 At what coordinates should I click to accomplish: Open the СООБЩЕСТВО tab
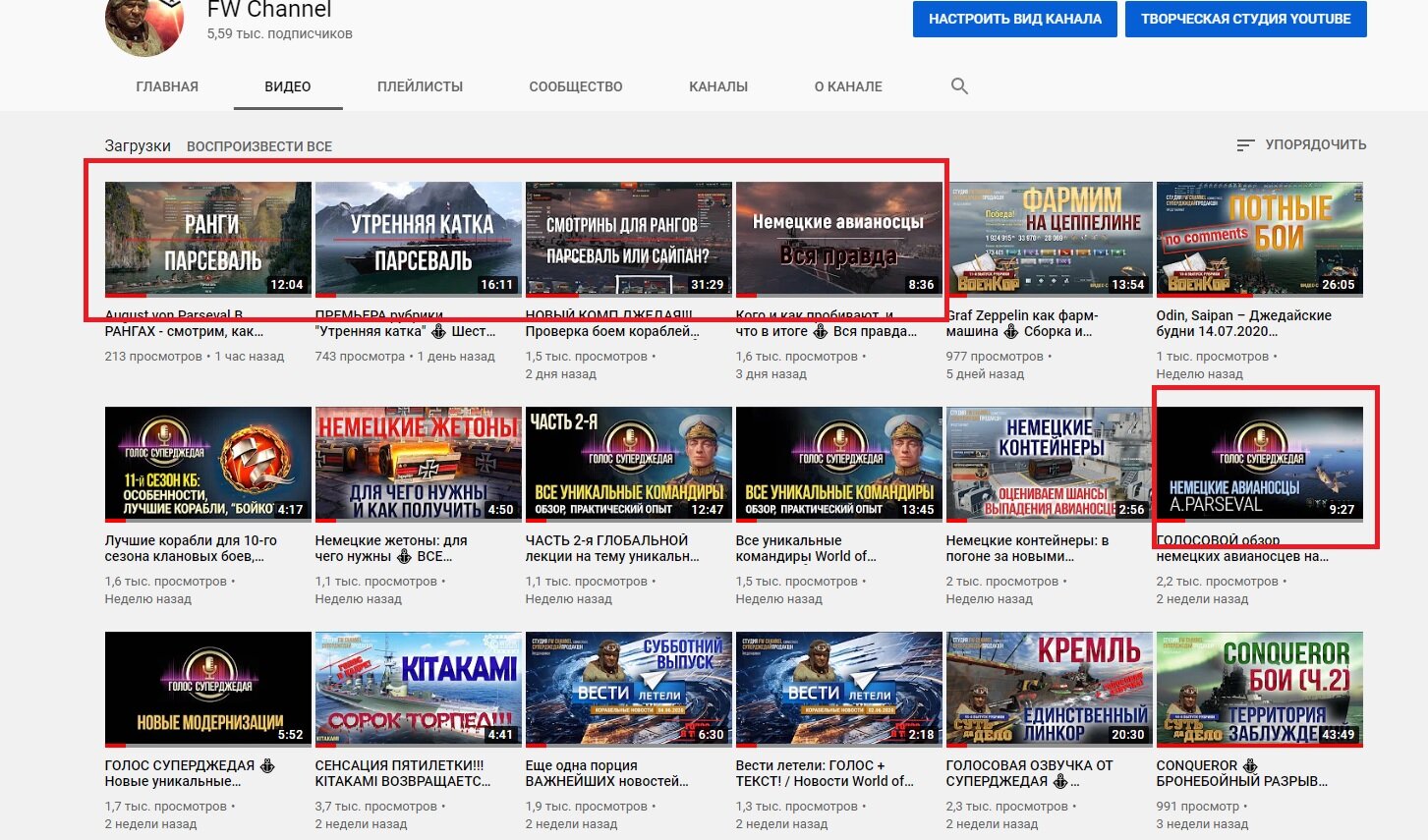tap(576, 86)
